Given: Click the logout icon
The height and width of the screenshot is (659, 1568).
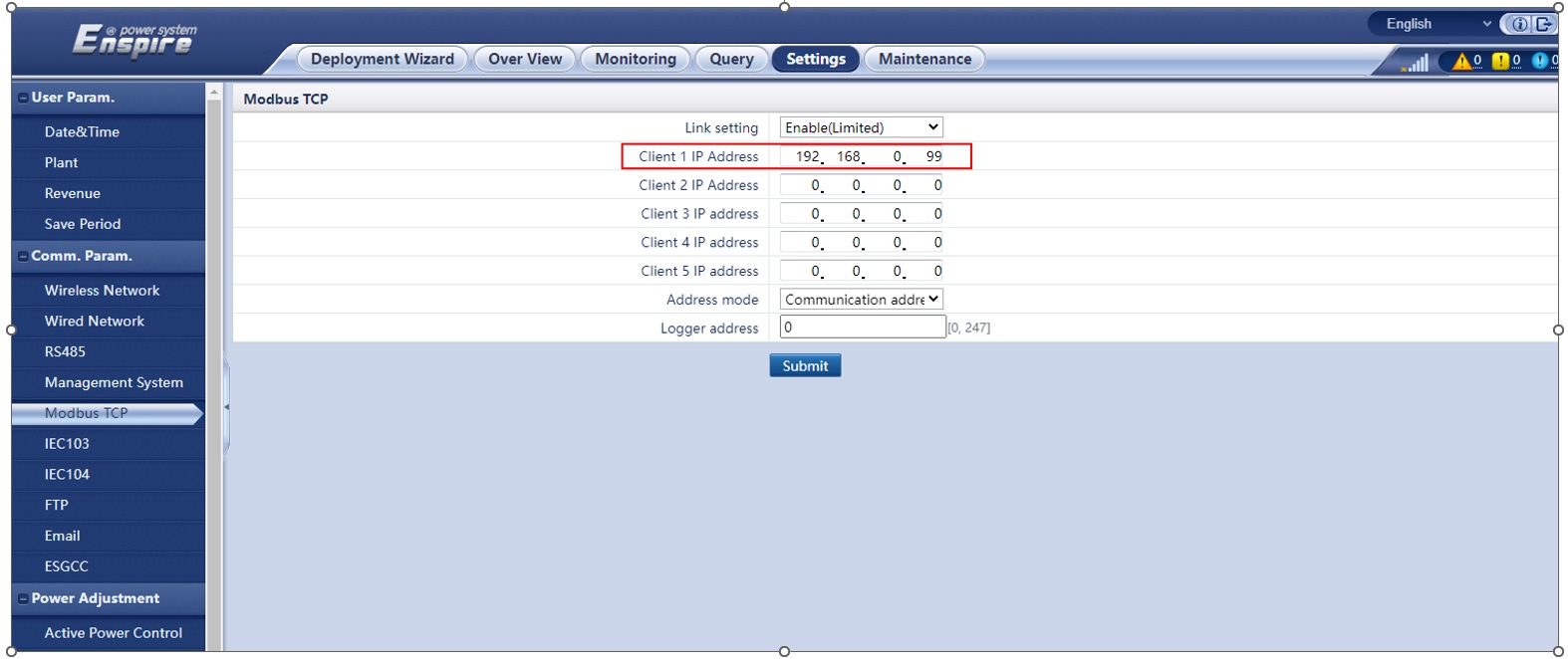Looking at the screenshot, I should pyautogui.click(x=1544, y=24).
